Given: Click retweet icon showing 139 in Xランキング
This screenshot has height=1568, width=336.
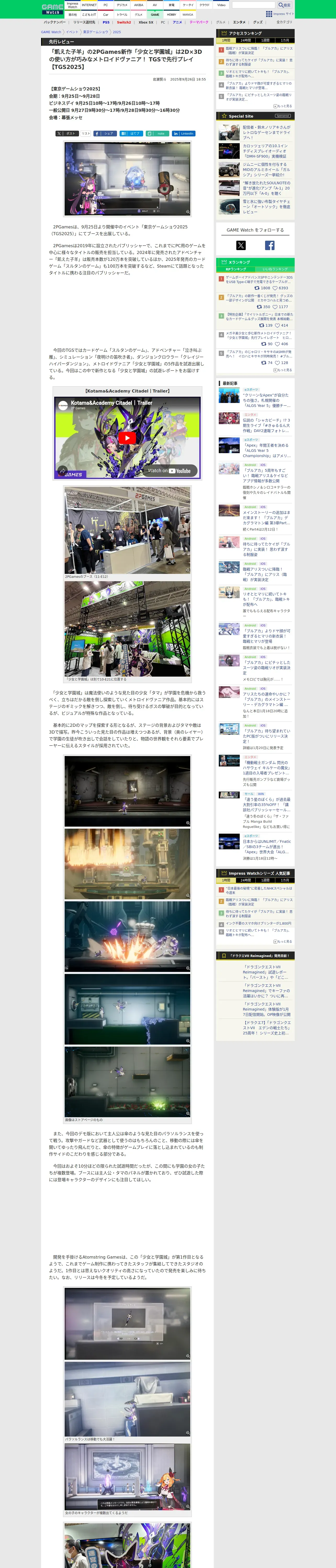Looking at the screenshot, I should [x=262, y=325].
